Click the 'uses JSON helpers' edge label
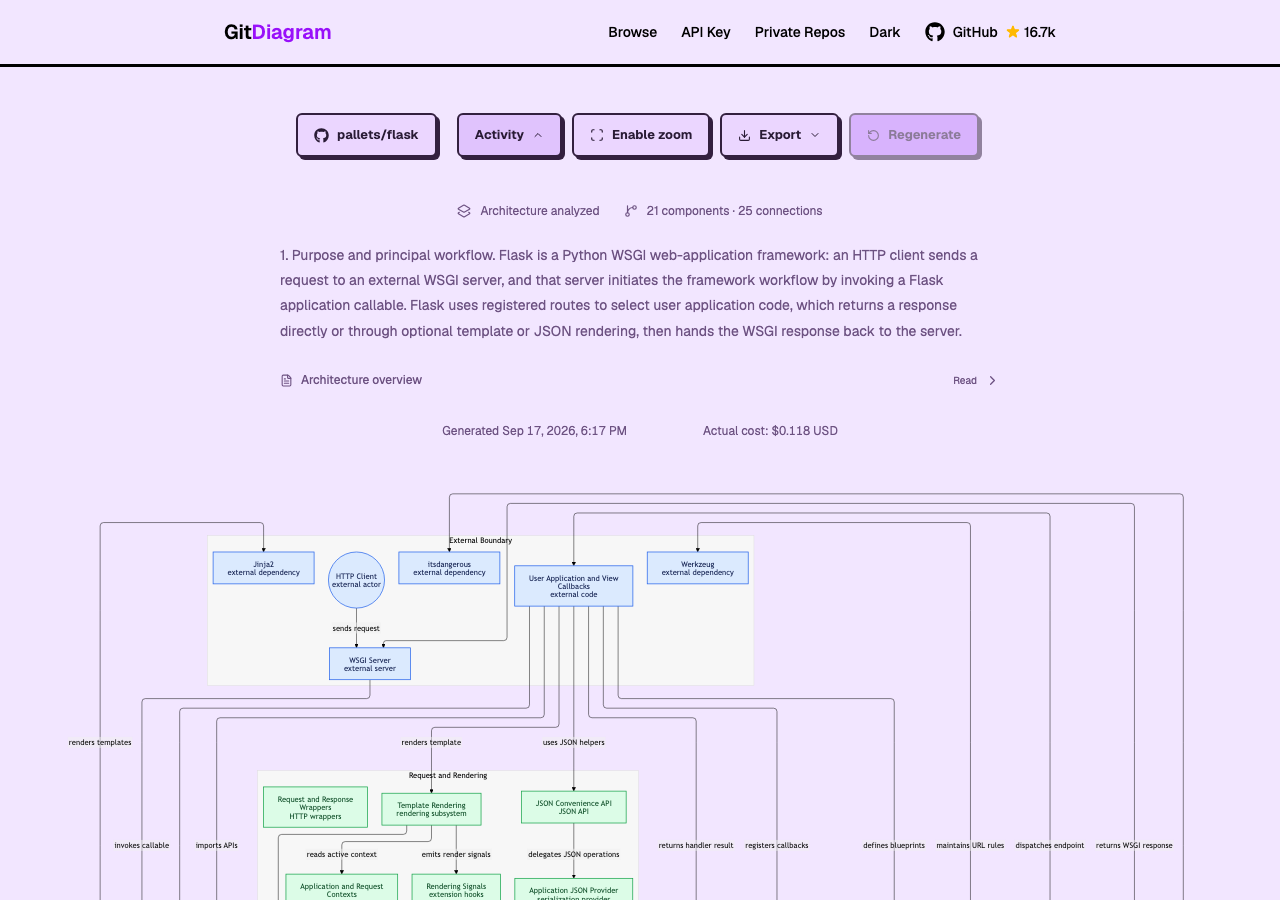 574,742
